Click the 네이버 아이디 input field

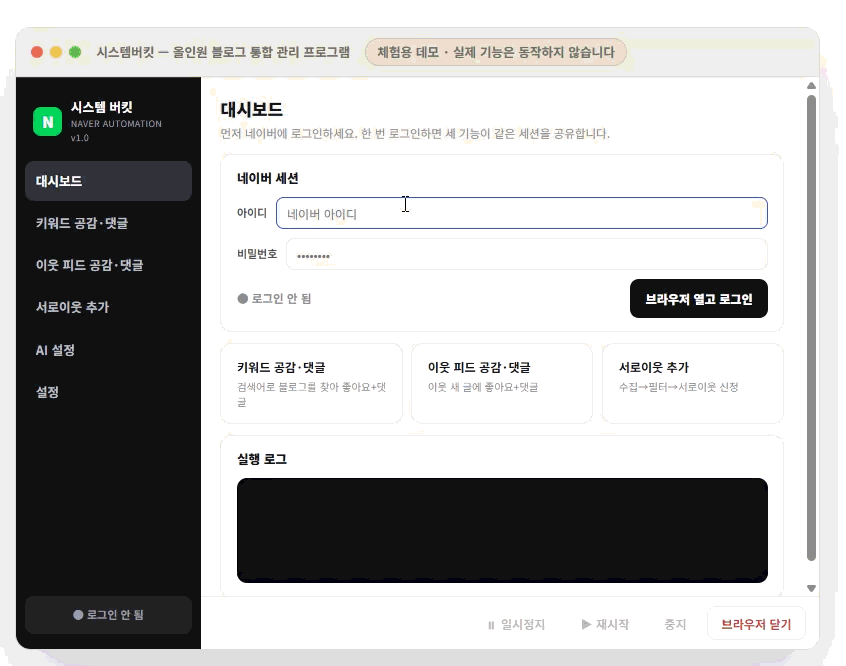[522, 213]
